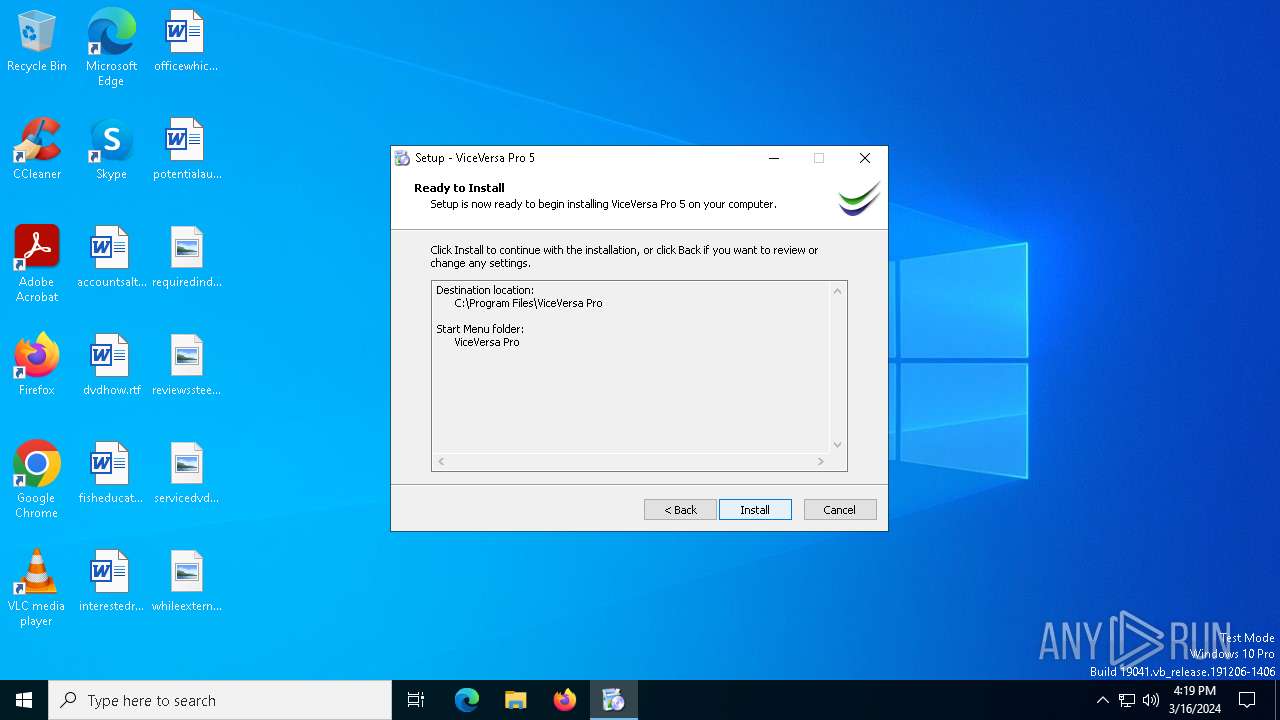The width and height of the screenshot is (1280, 720).
Task: Select the reviewsstee... image file
Action: (186, 364)
